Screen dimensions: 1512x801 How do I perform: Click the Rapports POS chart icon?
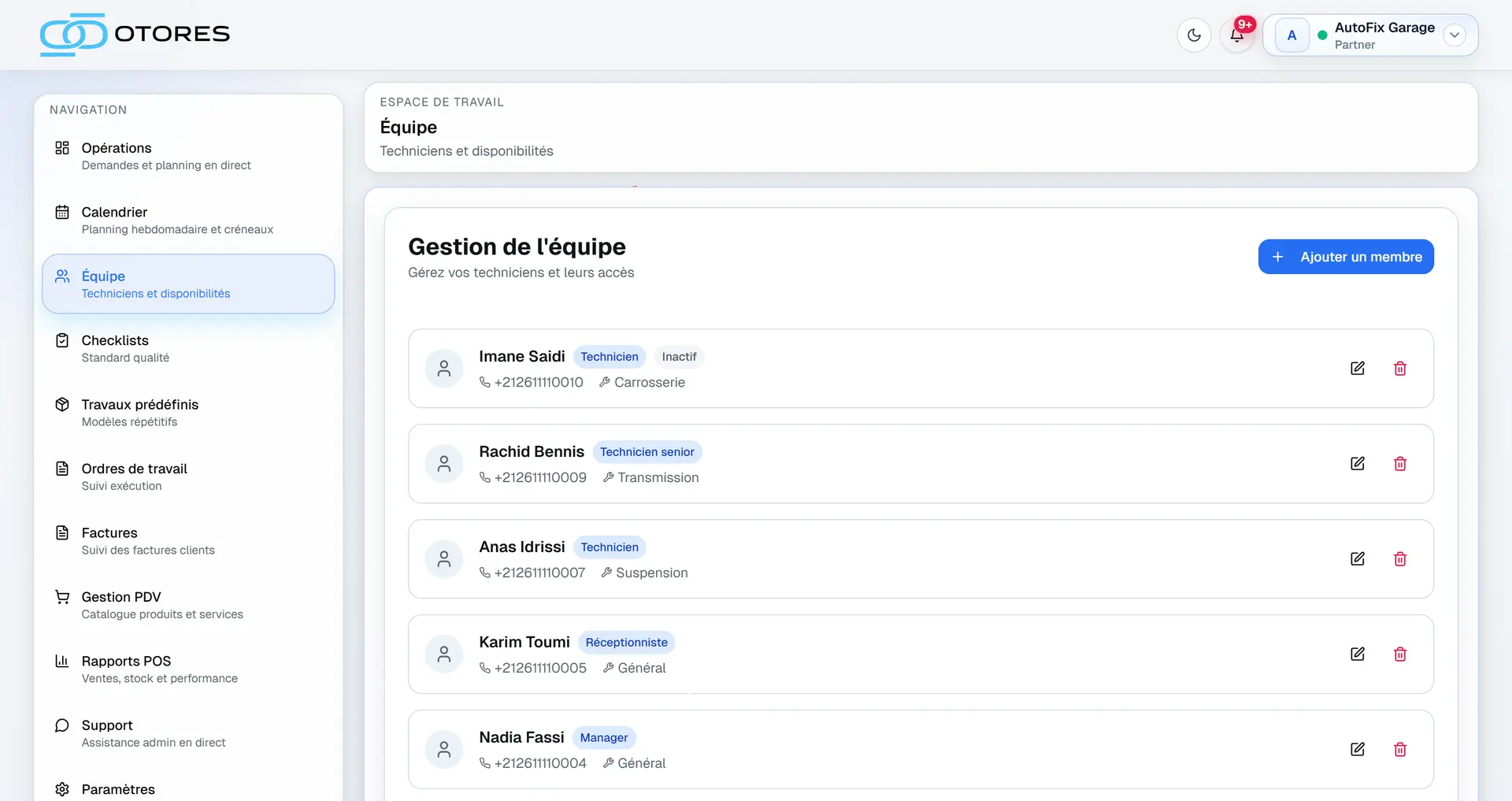click(62, 661)
